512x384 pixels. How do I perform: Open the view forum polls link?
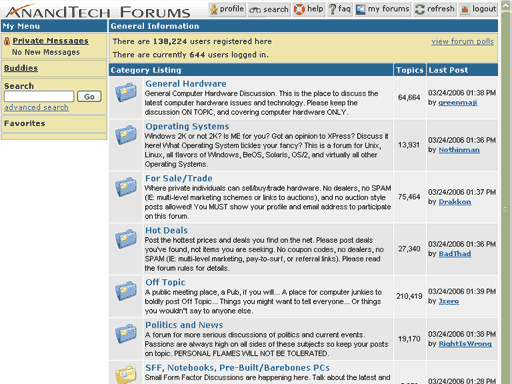pos(462,41)
